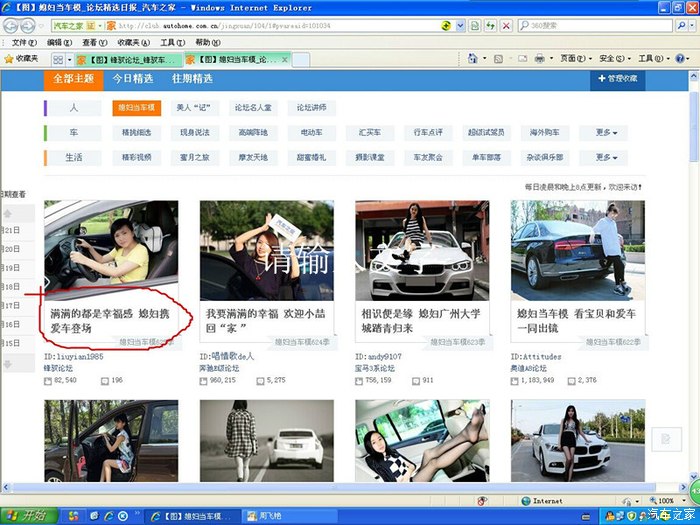Screen dimensions: 700x525
Task: Select the 电动车 category tag
Action: point(305,132)
